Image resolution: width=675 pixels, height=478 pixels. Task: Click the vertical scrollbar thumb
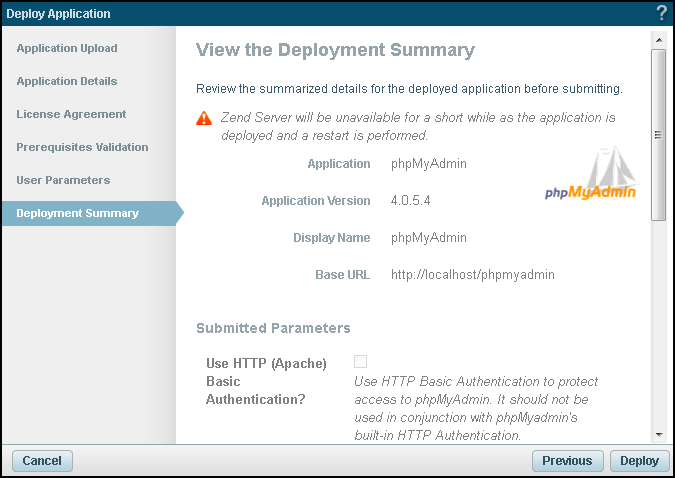[x=658, y=134]
